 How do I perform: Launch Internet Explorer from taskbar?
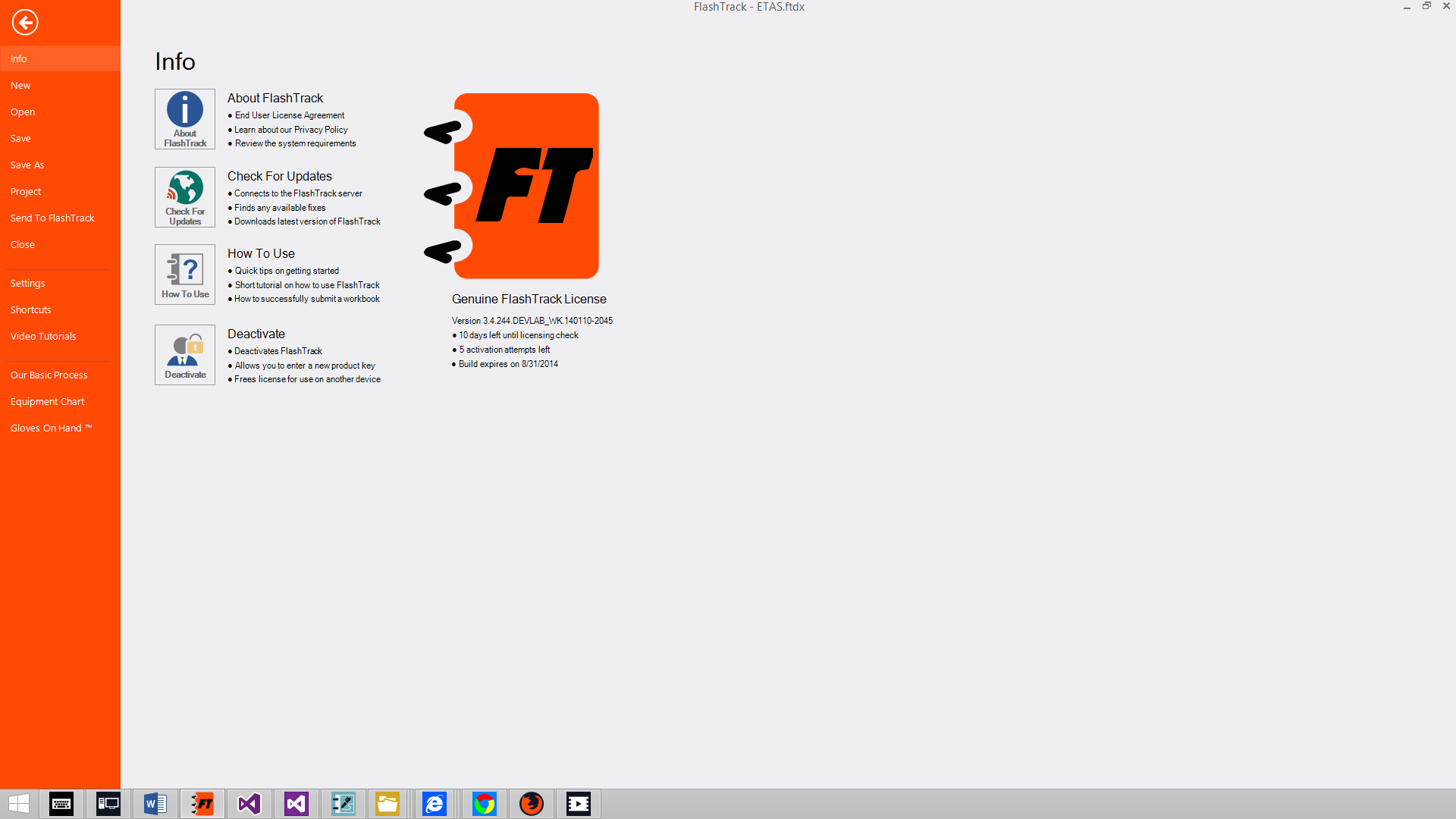[x=435, y=804]
